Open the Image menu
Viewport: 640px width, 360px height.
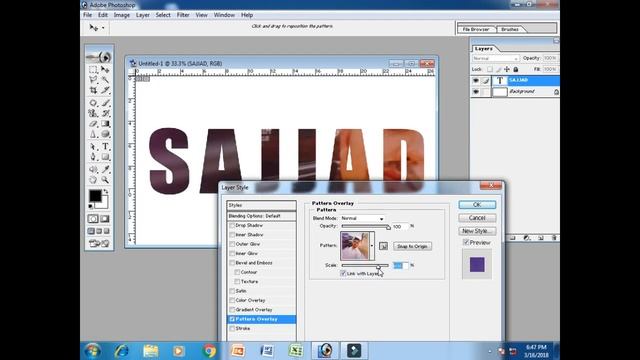(x=122, y=15)
